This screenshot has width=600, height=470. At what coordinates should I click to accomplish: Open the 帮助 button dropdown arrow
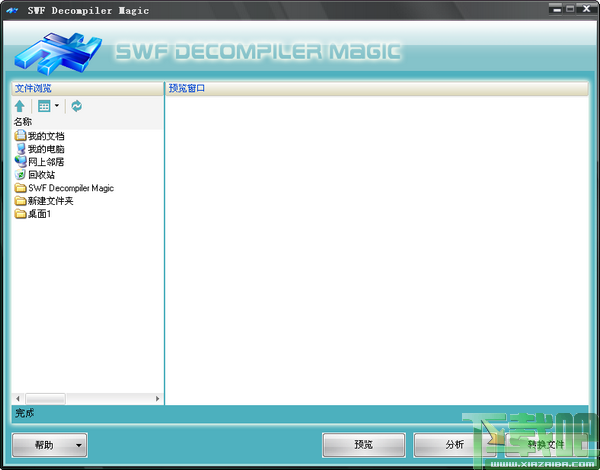[78, 446]
